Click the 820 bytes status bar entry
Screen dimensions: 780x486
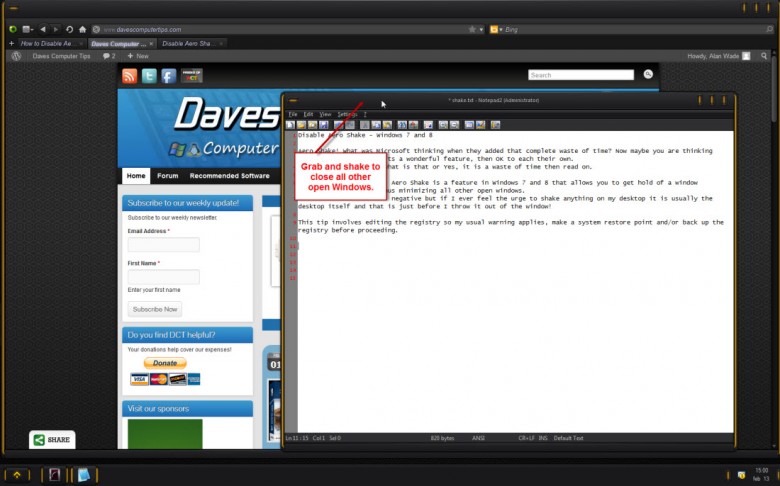442,438
